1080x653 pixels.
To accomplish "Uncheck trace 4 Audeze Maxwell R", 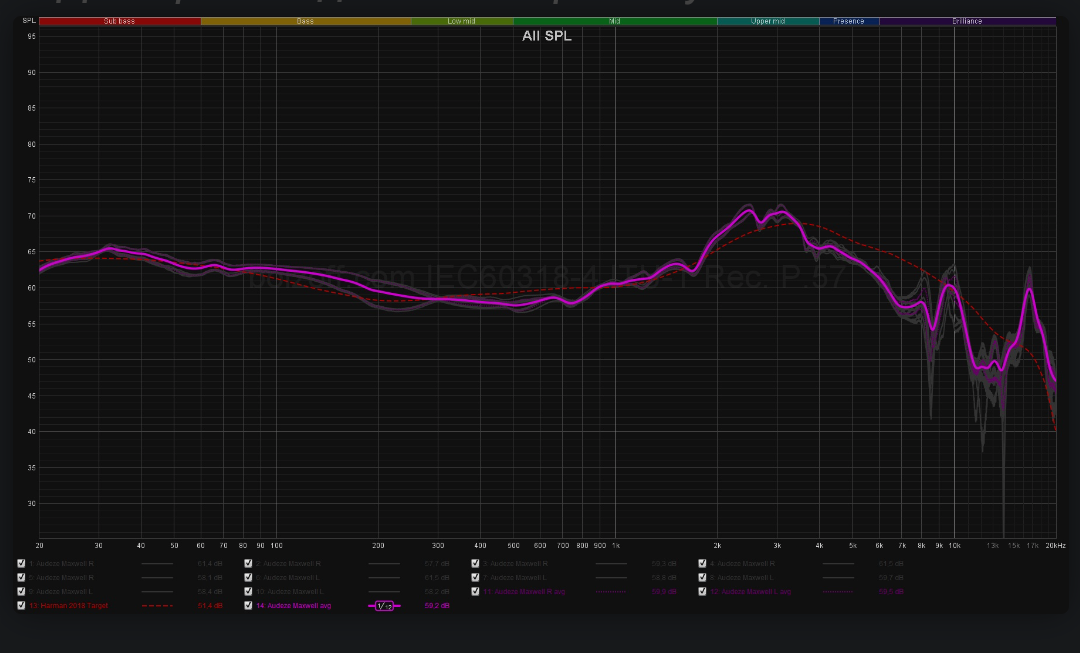I will [702, 564].
